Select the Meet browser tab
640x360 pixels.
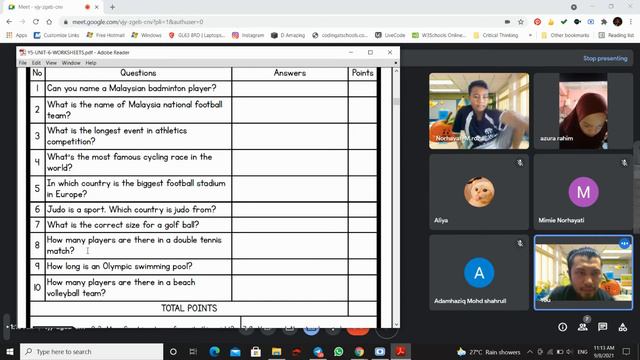coord(53,7)
